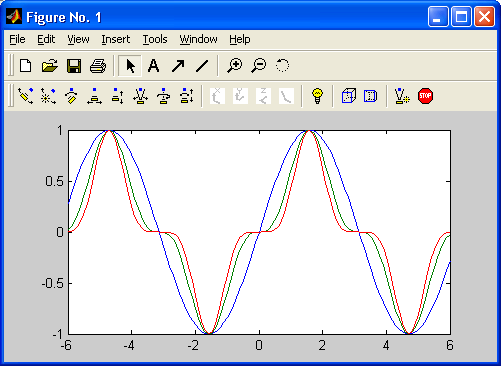Click the MATLAB logo in the title bar
This screenshot has width=501, height=366.
(14, 17)
